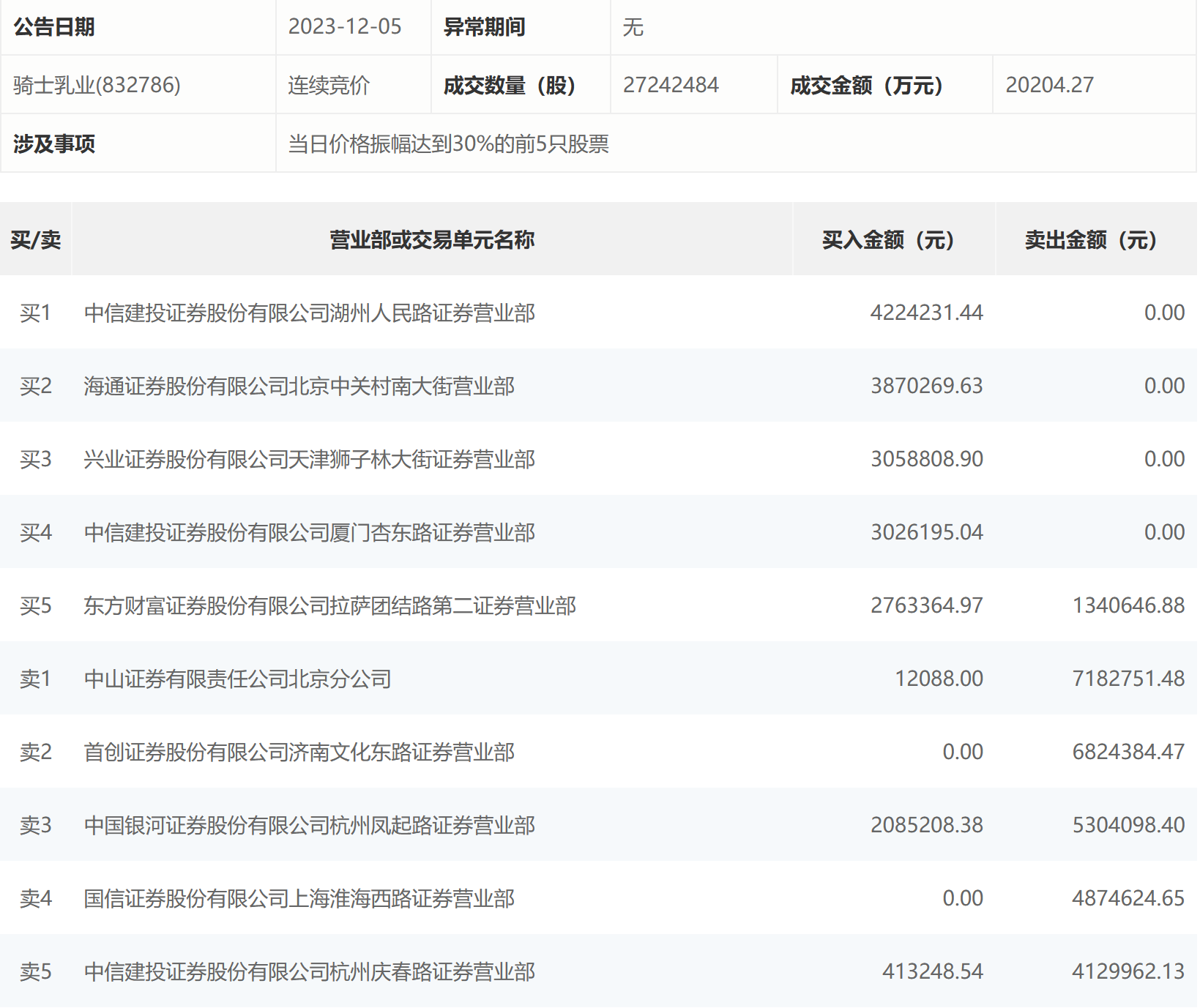Click the 买4 rank label

pos(35,532)
